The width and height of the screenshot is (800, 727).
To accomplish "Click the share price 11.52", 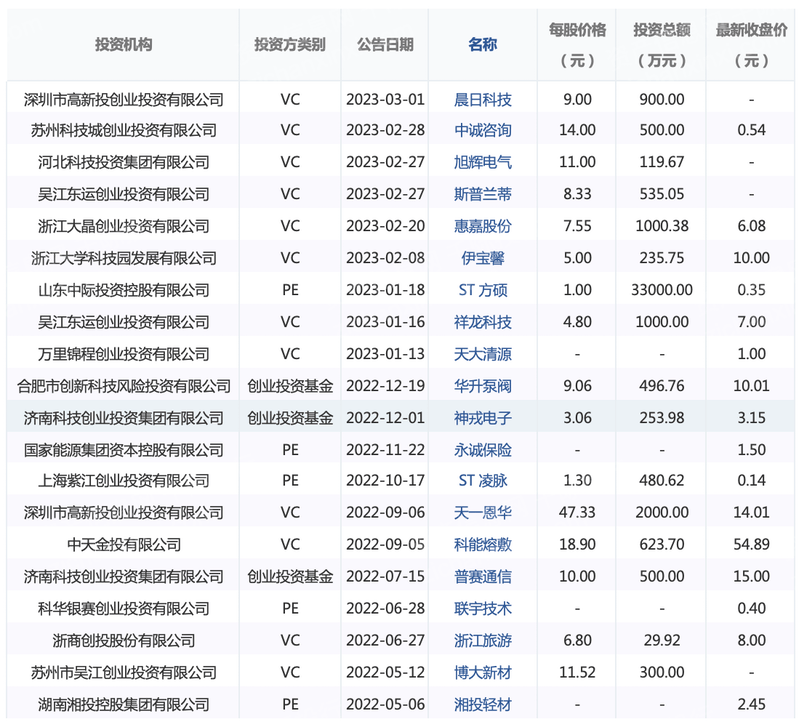I will (x=577, y=672).
